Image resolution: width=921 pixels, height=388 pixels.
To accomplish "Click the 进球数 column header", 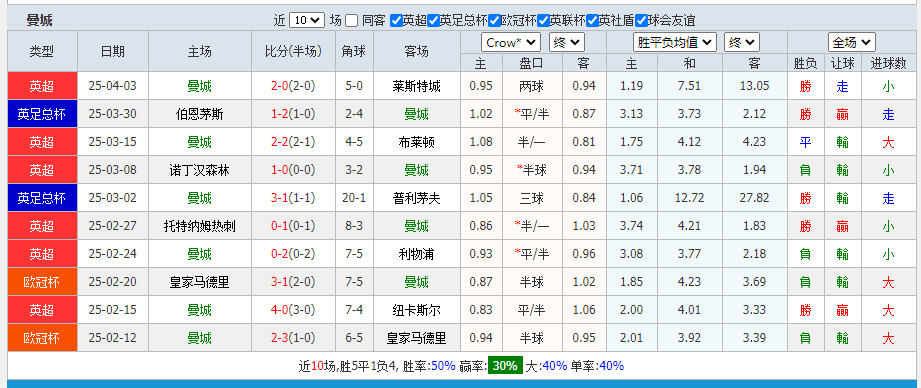I will pyautogui.click(x=888, y=63).
